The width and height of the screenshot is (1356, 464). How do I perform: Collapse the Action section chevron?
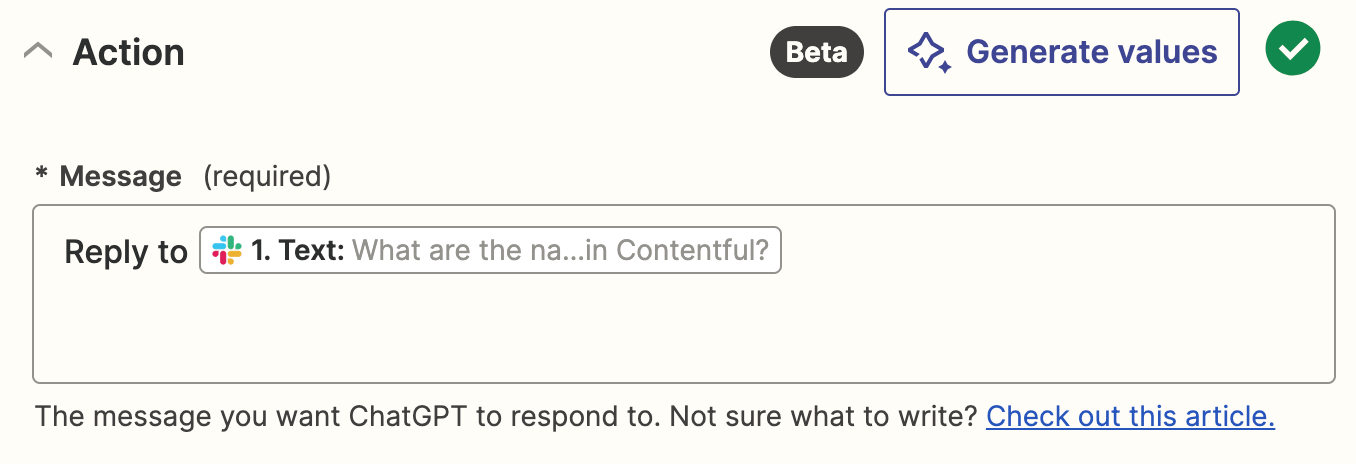click(x=38, y=52)
